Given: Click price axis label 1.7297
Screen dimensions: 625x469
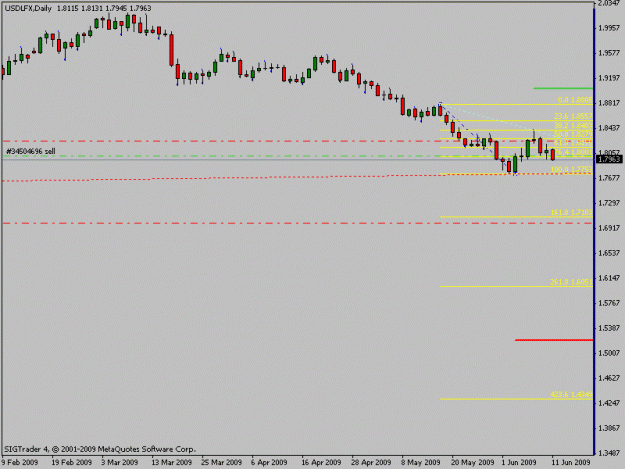Looking at the screenshot, I should [x=610, y=203].
